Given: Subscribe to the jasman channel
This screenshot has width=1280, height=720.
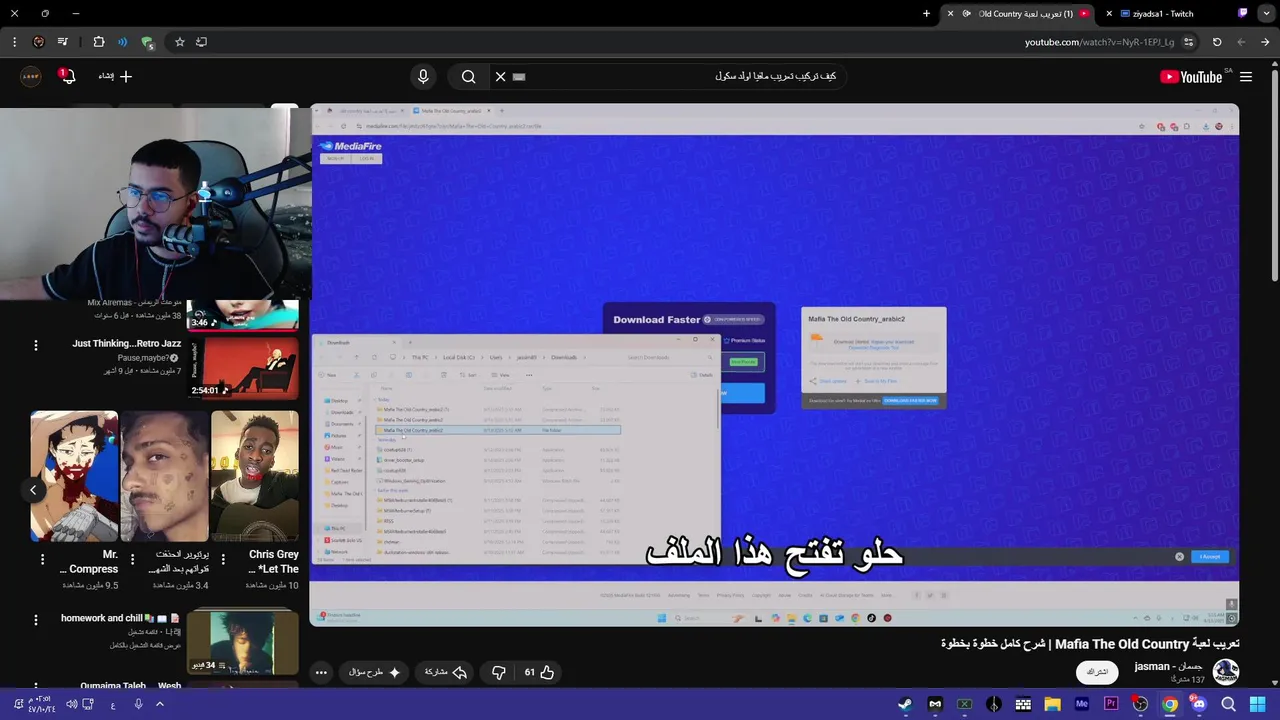Looking at the screenshot, I should click(x=1097, y=672).
